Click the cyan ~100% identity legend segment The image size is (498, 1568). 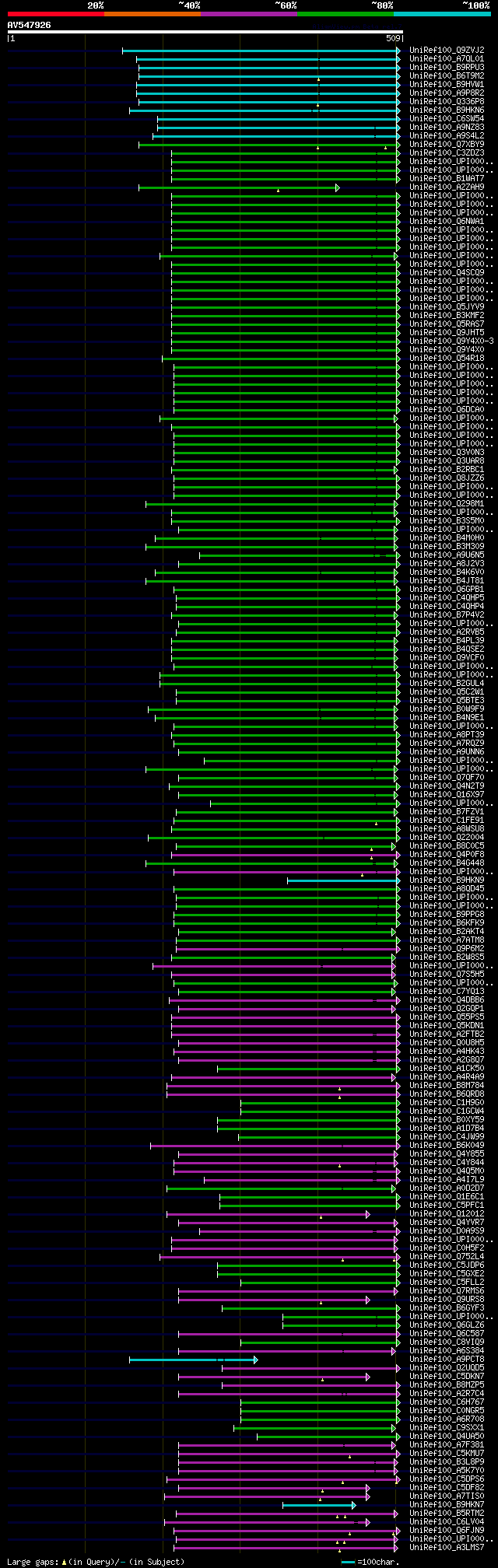pyautogui.click(x=442, y=14)
